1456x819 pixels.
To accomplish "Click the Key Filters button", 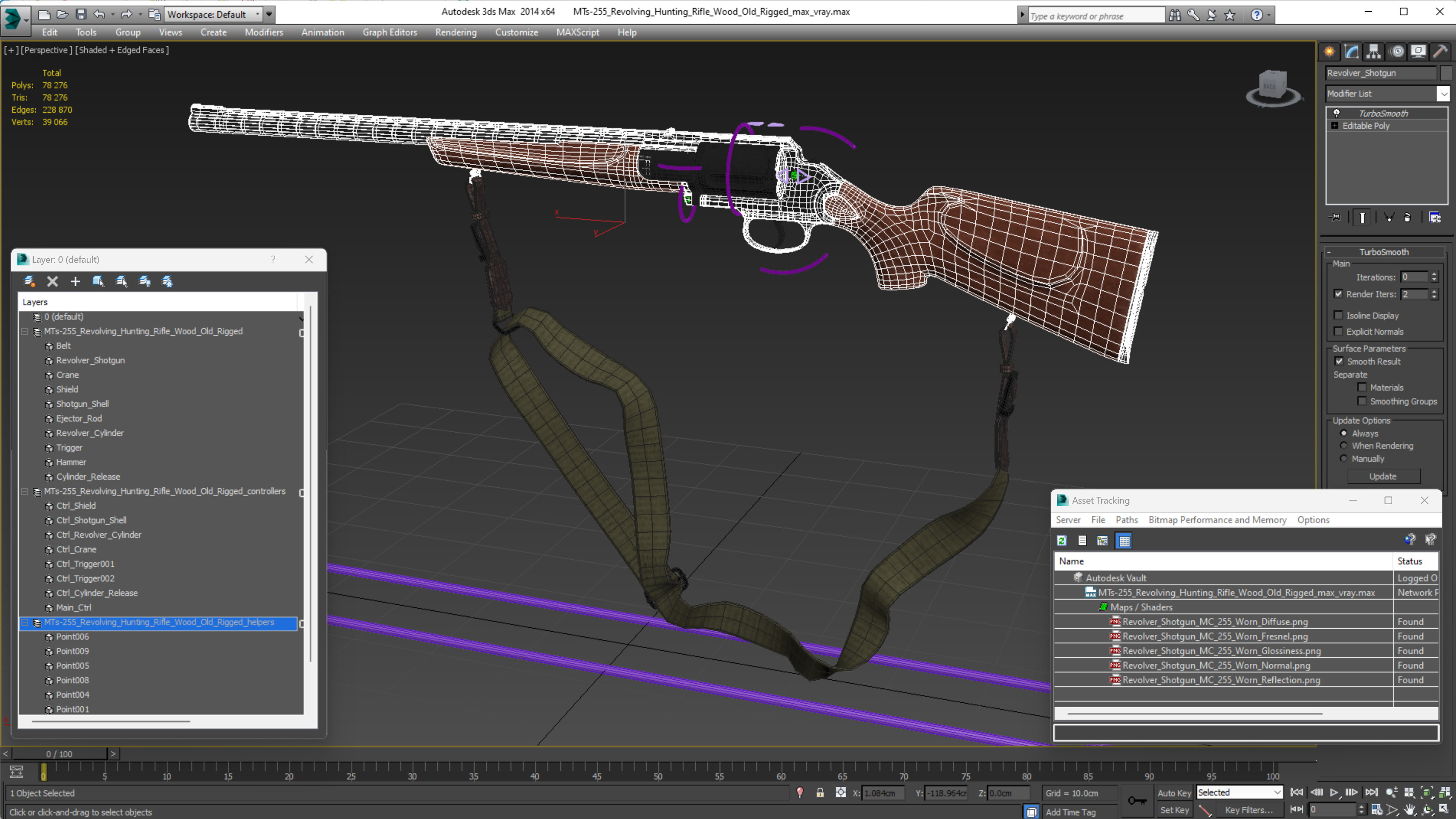I will click(1249, 810).
